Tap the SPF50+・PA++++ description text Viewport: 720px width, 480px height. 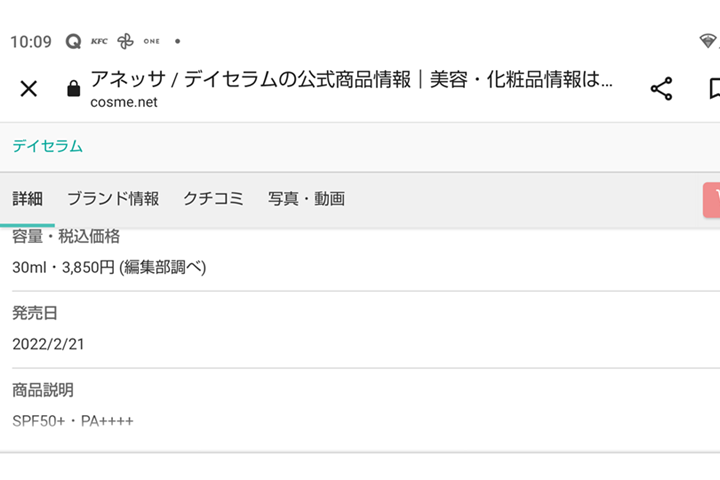point(73,421)
